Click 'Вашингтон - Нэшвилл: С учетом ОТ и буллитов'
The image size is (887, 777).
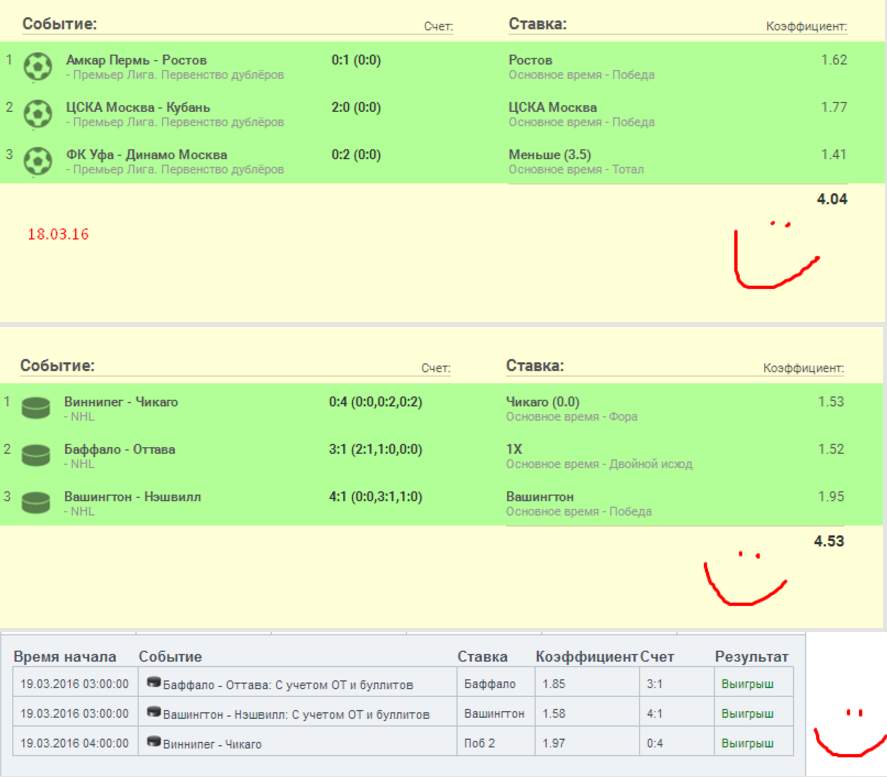coord(296,715)
